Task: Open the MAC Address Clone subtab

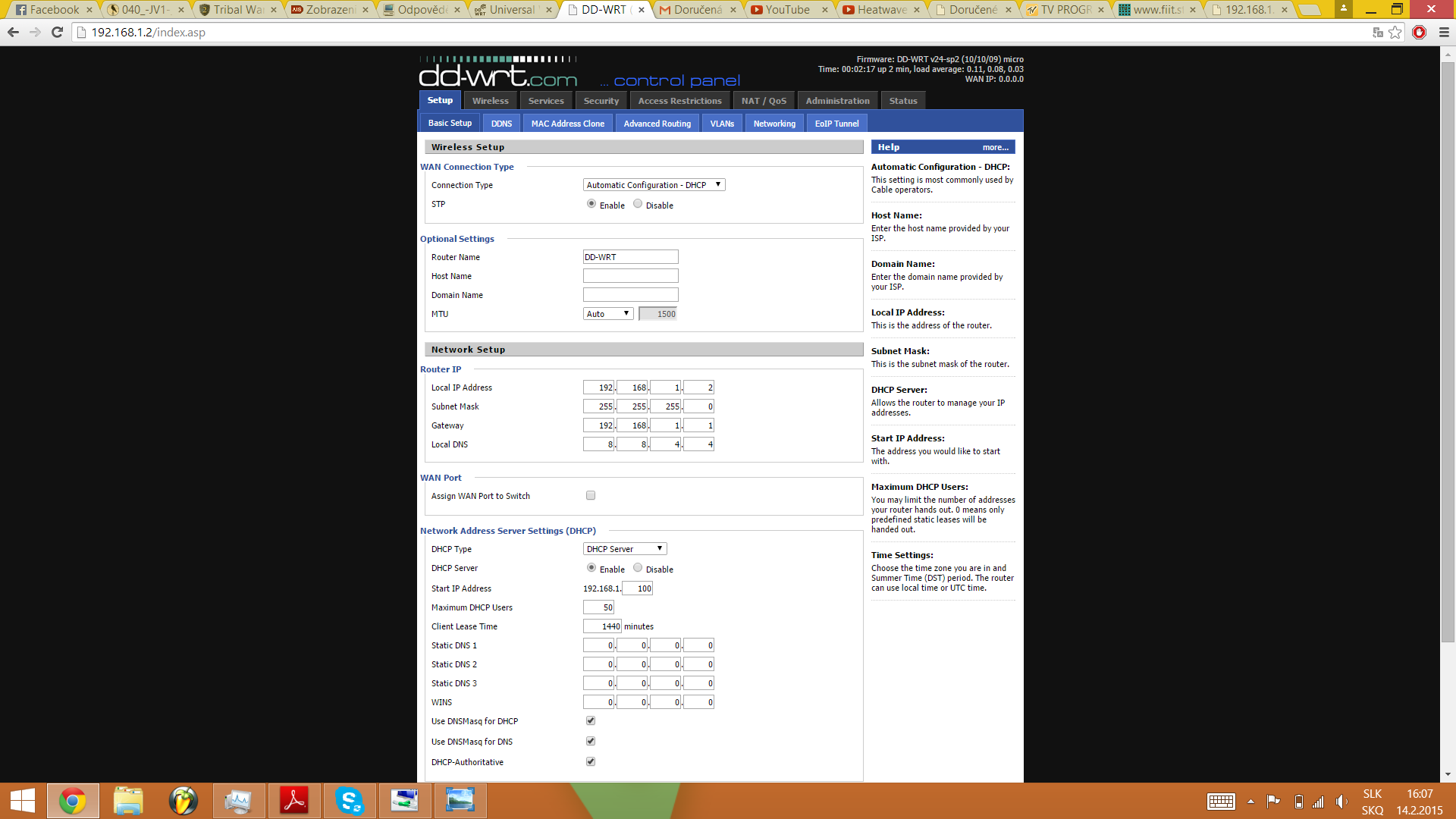Action: (567, 124)
